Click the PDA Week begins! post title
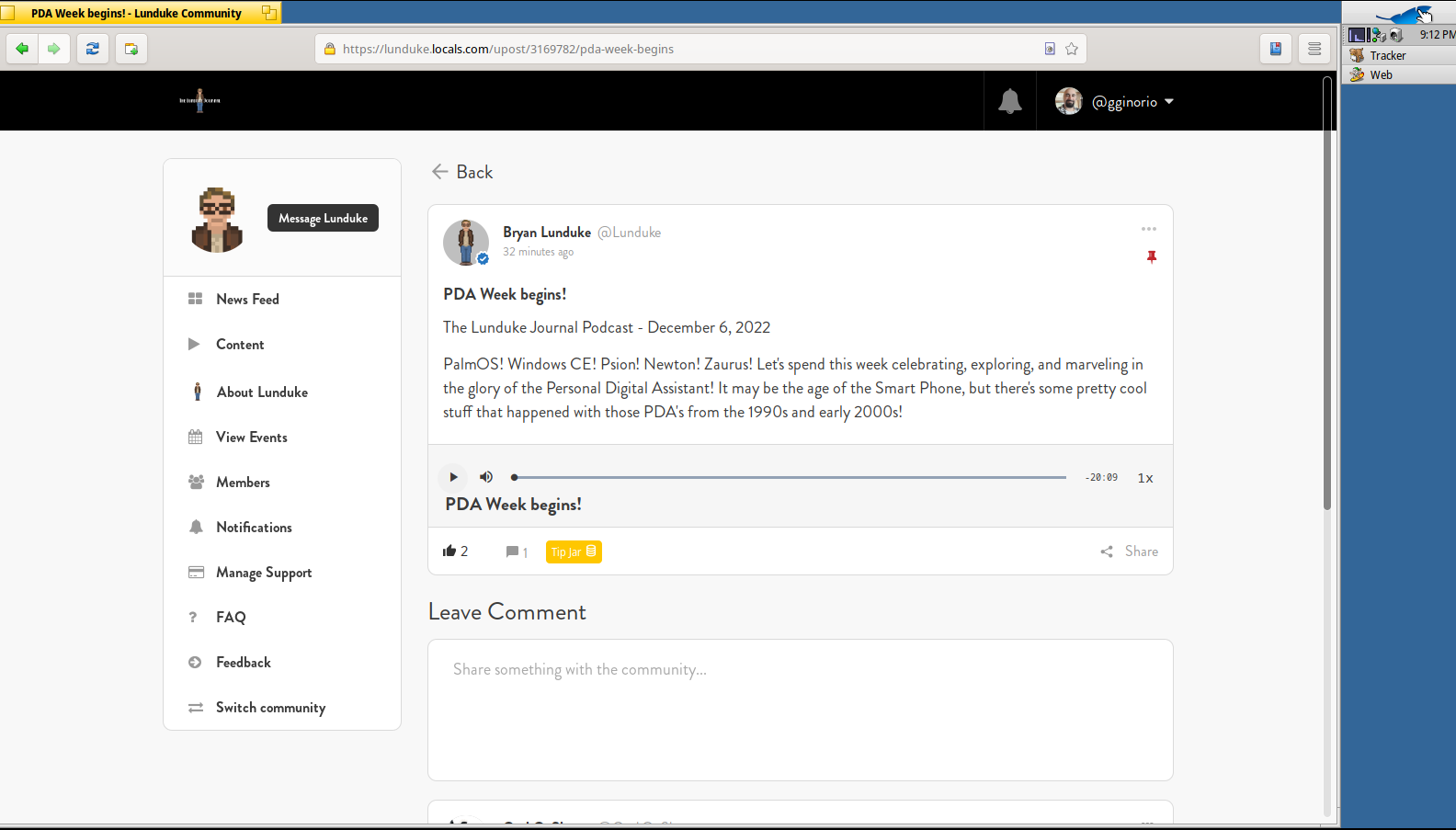This screenshot has width=1456, height=830. [x=505, y=294]
